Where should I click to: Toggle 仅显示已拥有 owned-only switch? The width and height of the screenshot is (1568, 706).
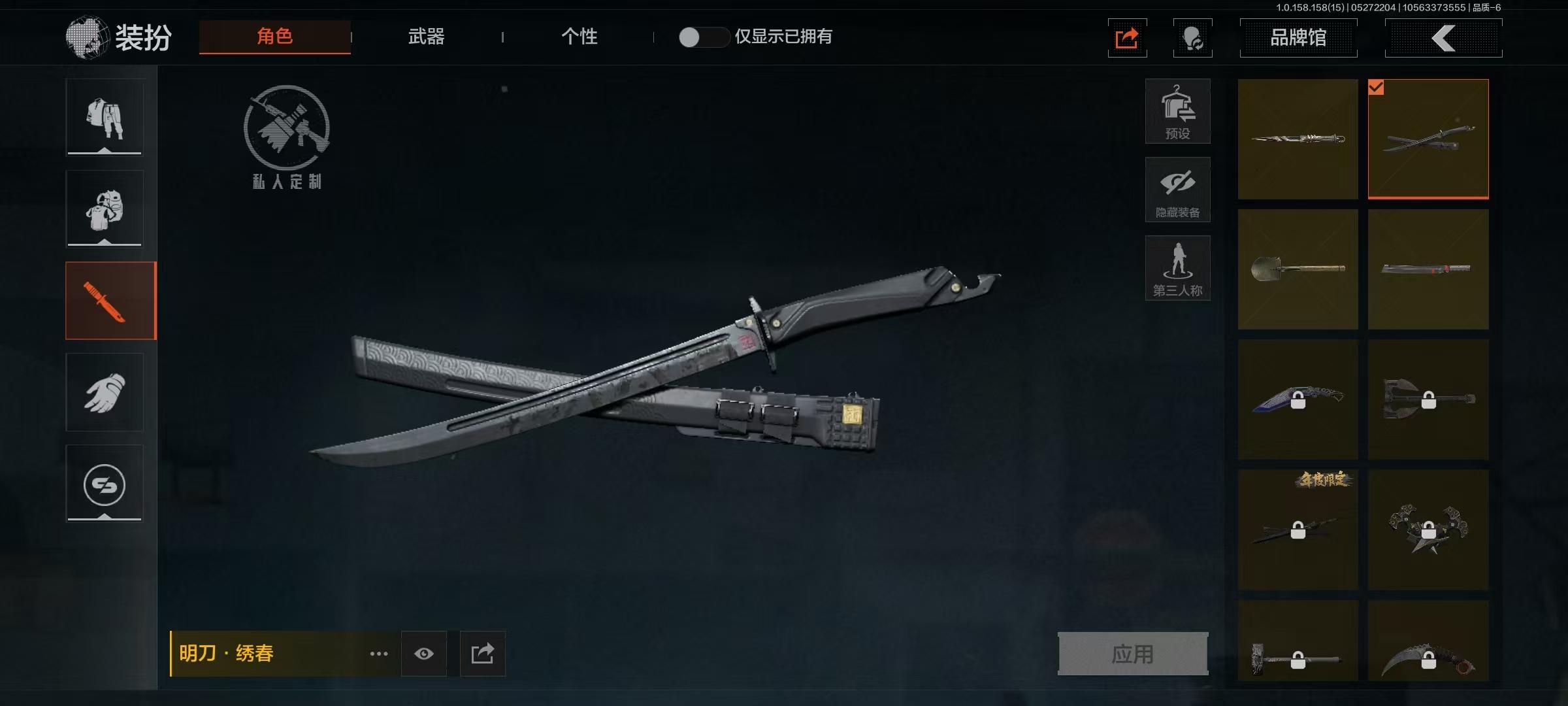point(704,37)
